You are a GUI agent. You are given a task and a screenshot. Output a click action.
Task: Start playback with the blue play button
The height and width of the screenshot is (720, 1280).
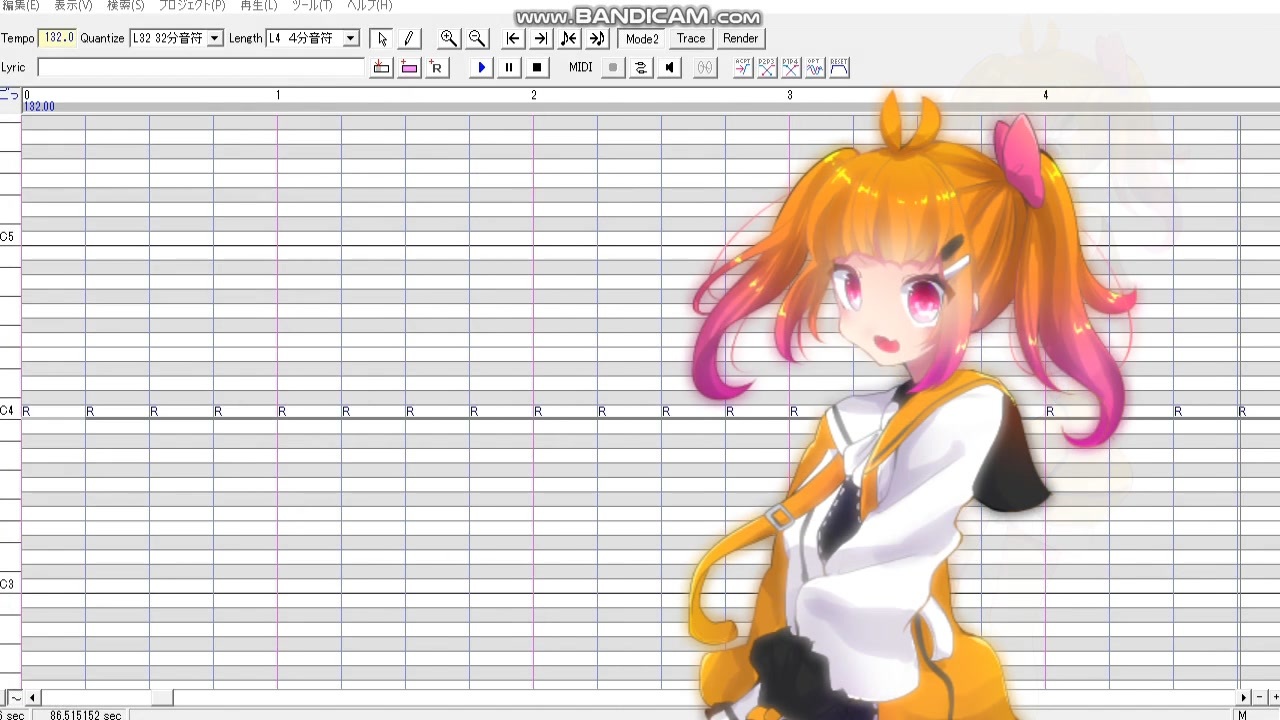tap(481, 68)
